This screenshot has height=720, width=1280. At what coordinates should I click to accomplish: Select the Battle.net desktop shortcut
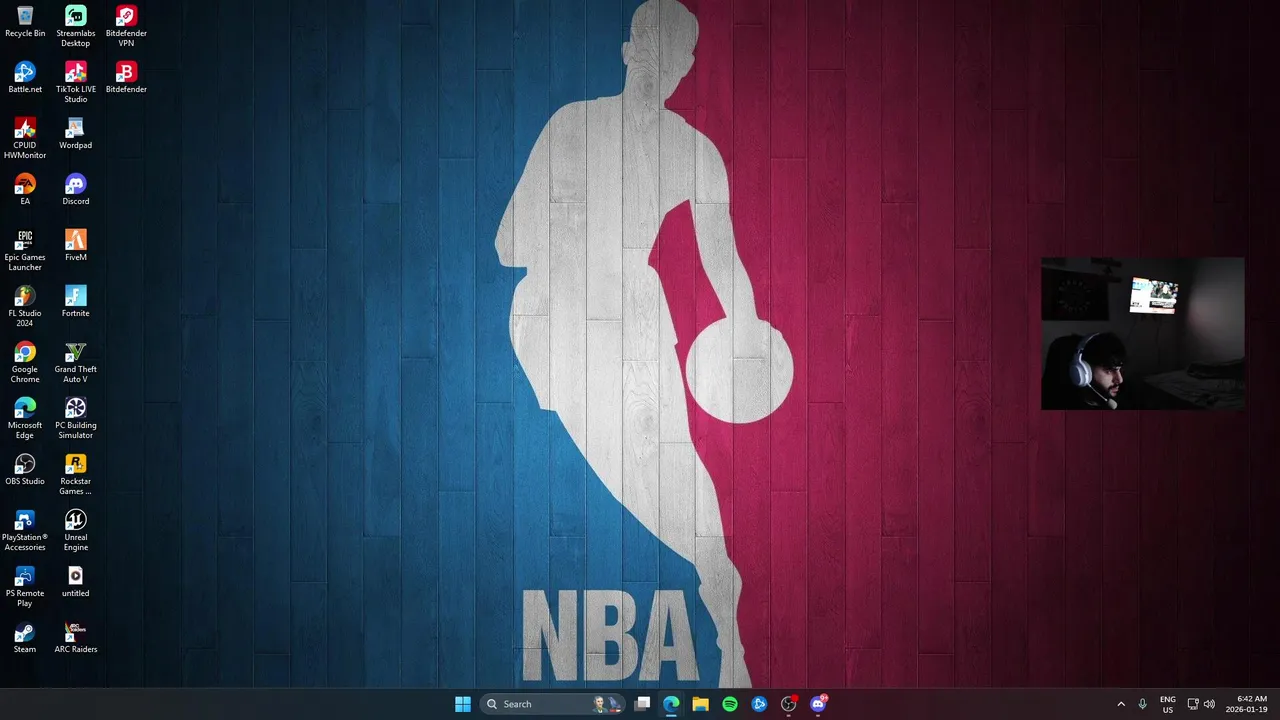pos(25,78)
